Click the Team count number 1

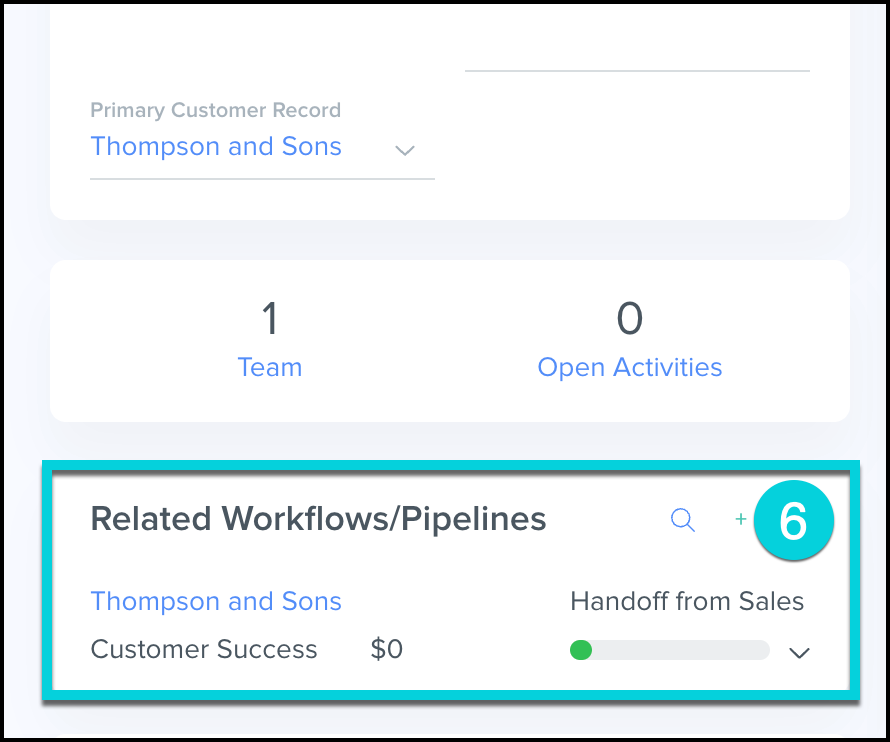(x=269, y=319)
